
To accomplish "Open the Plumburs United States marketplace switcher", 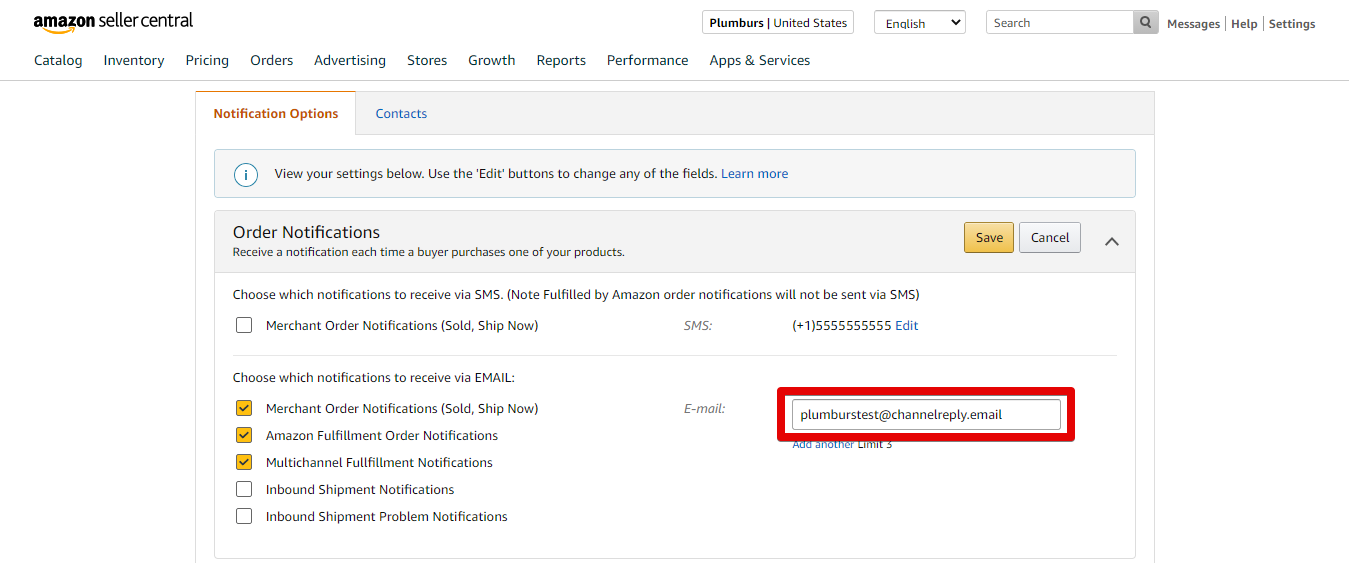I will [777, 23].
